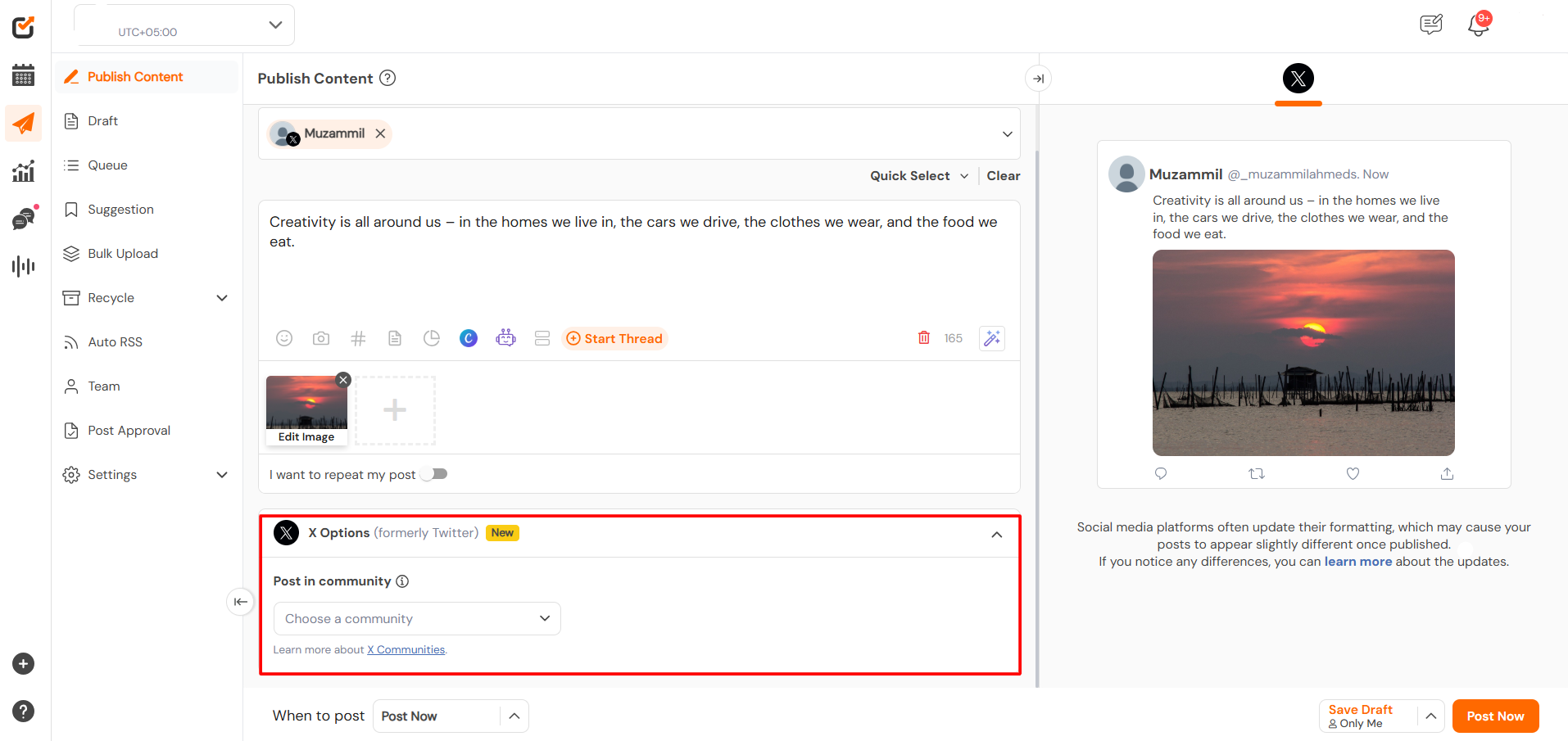Open the Team menu item
The width and height of the screenshot is (1568, 741).
coord(147,386)
